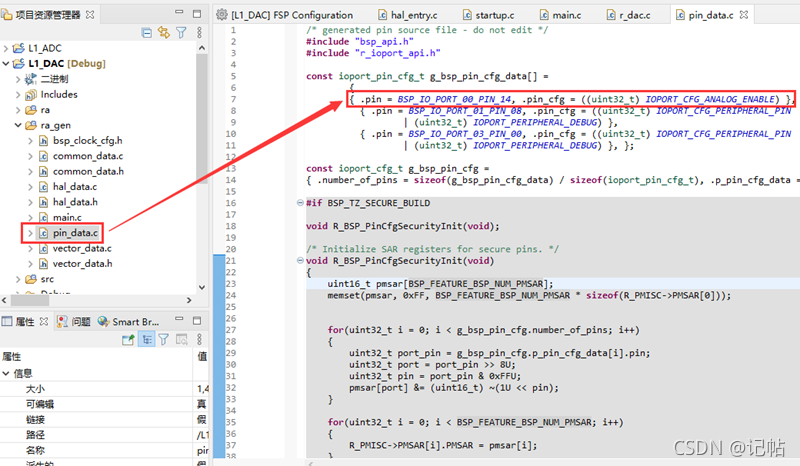Click the vector_data.c file icon

(44, 249)
